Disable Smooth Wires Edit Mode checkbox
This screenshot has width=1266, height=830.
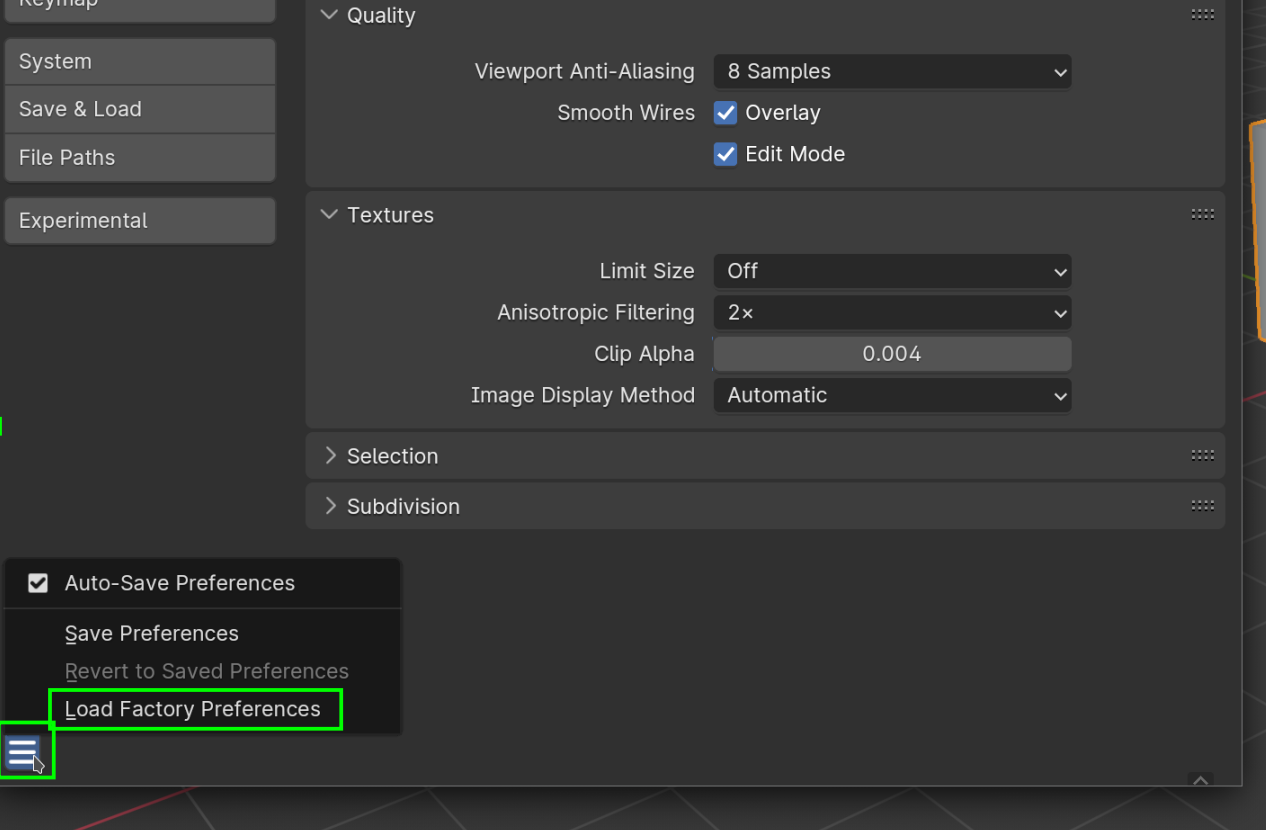pyautogui.click(x=725, y=154)
